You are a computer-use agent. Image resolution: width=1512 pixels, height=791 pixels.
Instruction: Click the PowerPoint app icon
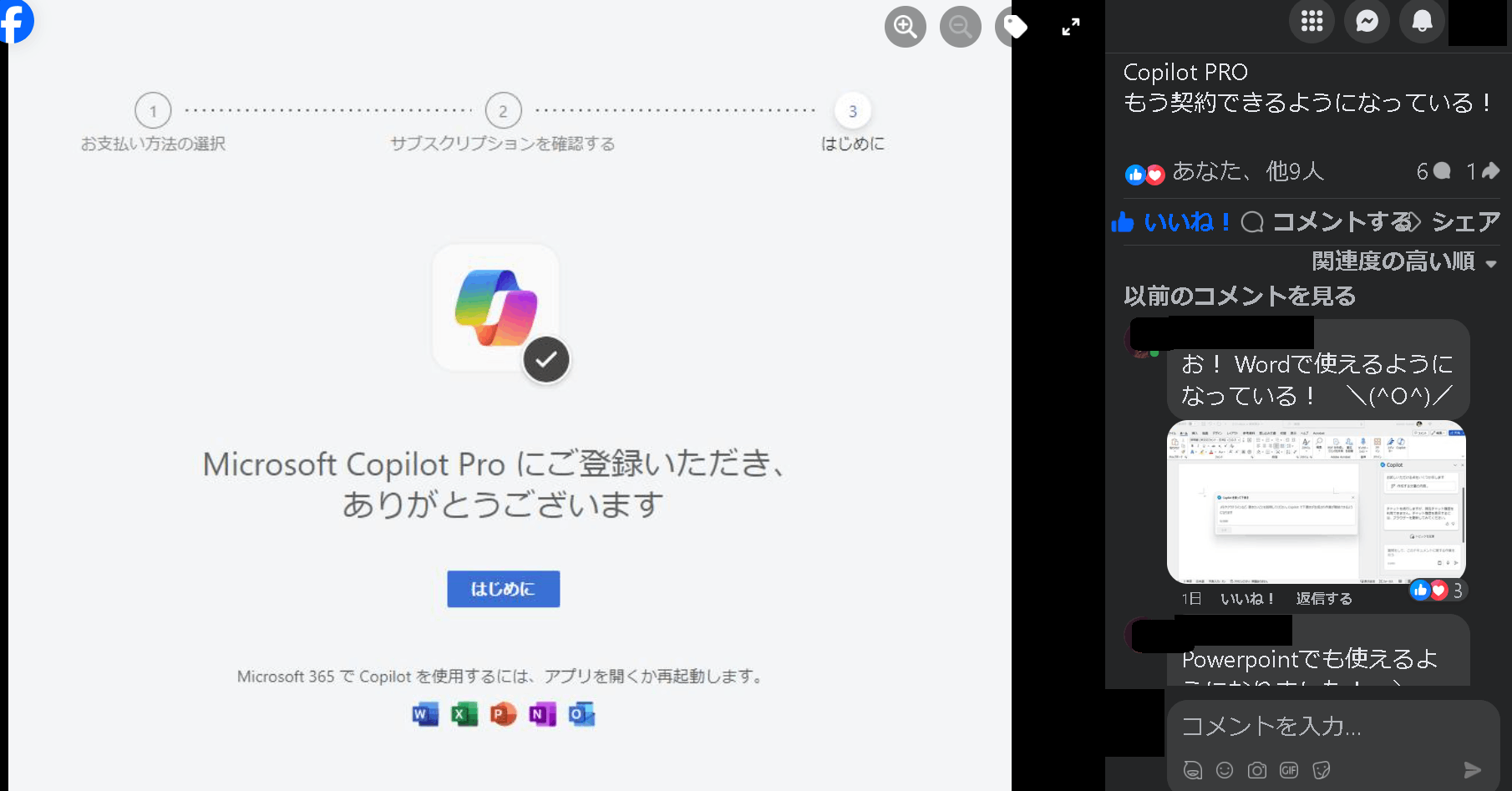tap(503, 714)
